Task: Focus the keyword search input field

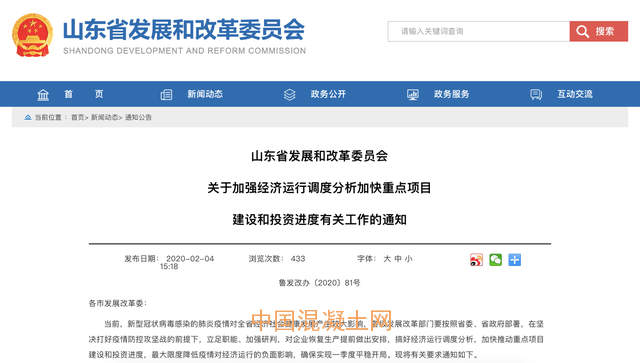Action: [479, 31]
